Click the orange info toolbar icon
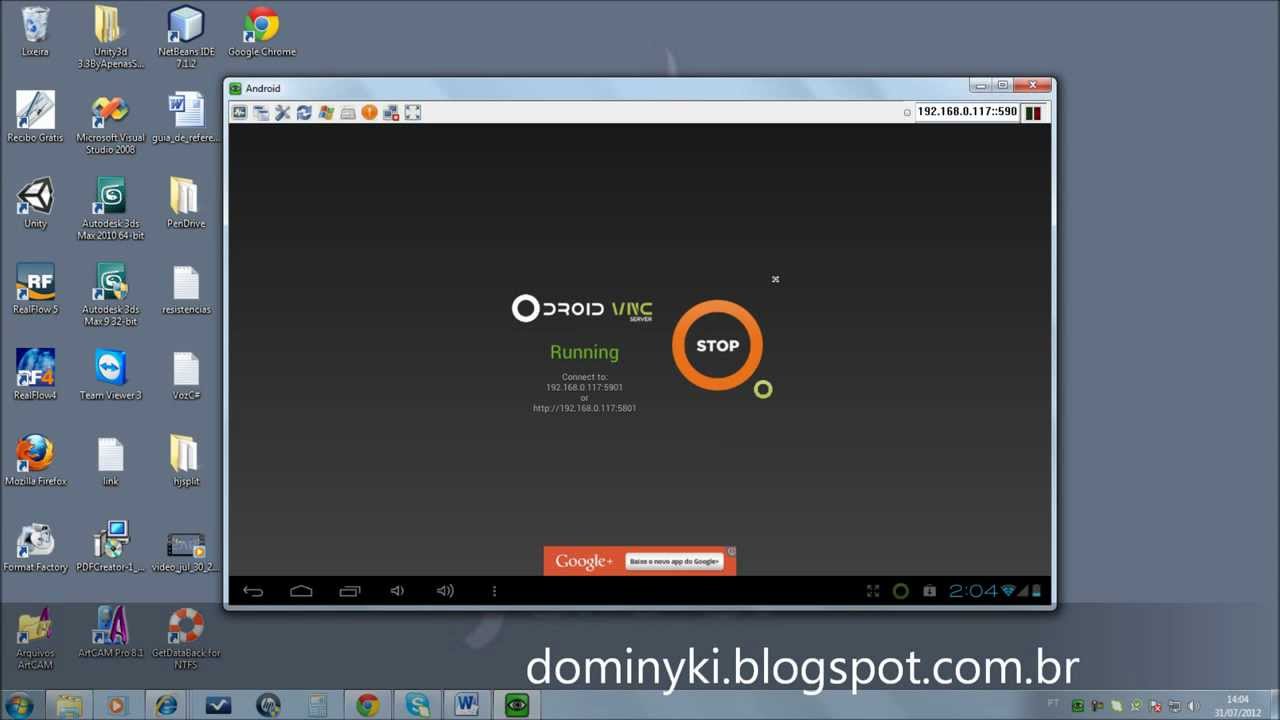The height and width of the screenshot is (720, 1280). 369,113
